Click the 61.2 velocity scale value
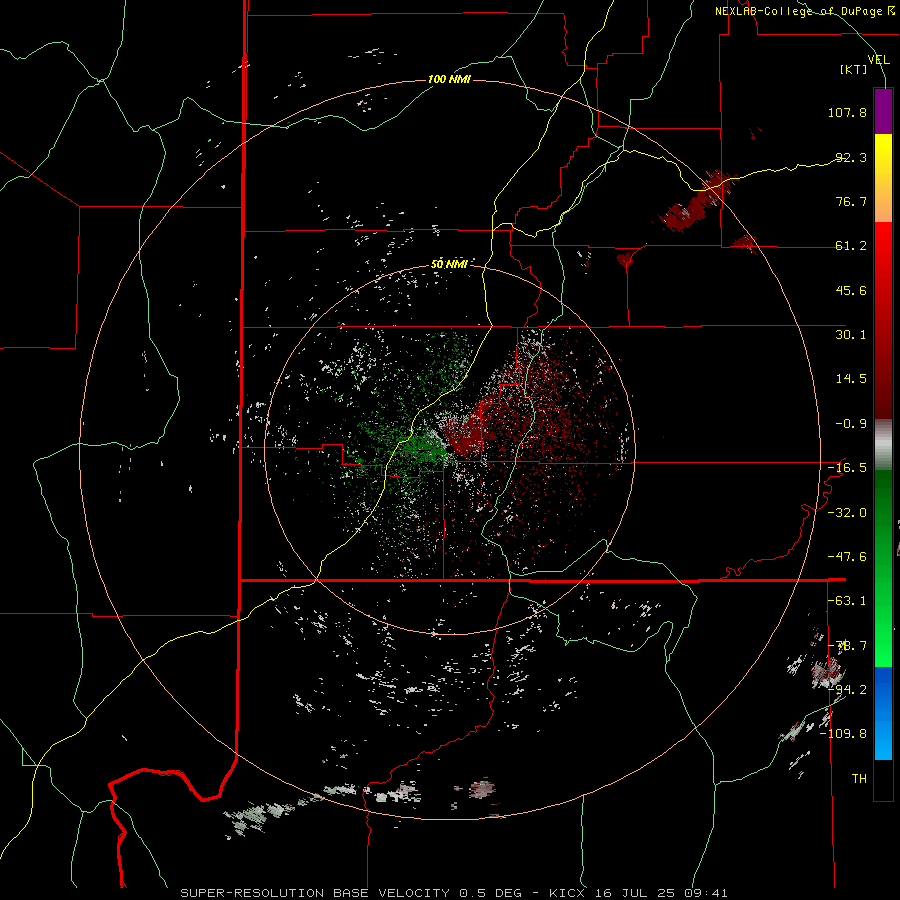The height and width of the screenshot is (900, 900). click(851, 246)
